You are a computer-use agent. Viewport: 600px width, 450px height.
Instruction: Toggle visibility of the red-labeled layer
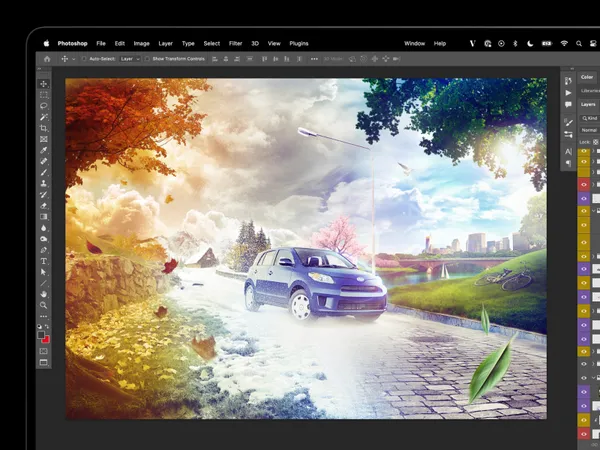pyautogui.click(x=584, y=185)
